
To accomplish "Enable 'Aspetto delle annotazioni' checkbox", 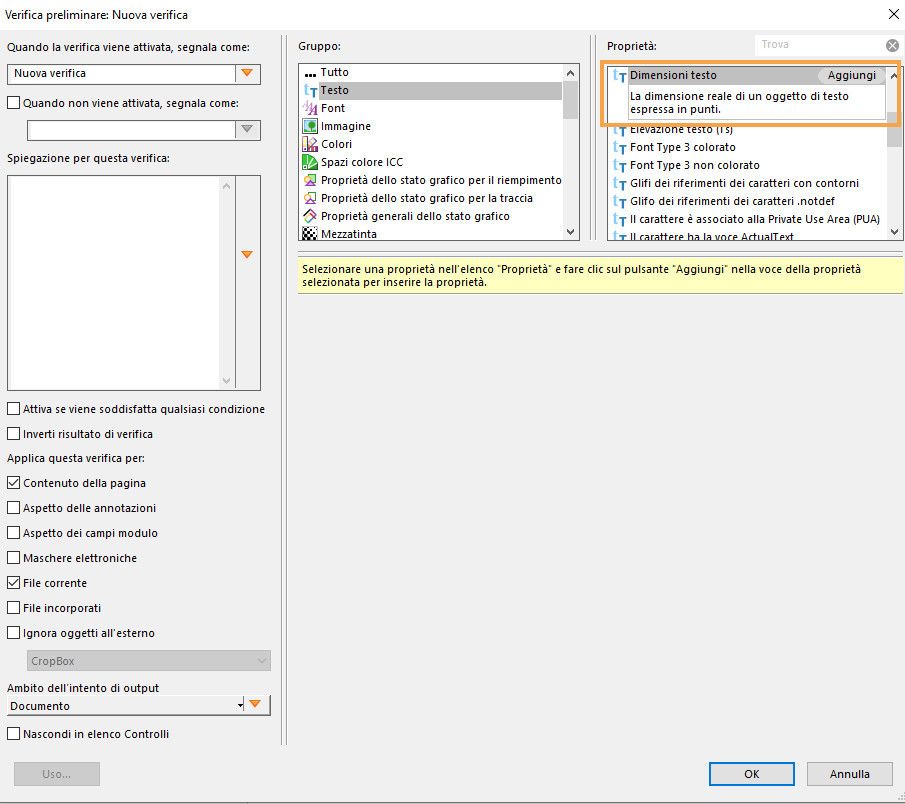I will tap(13, 507).
